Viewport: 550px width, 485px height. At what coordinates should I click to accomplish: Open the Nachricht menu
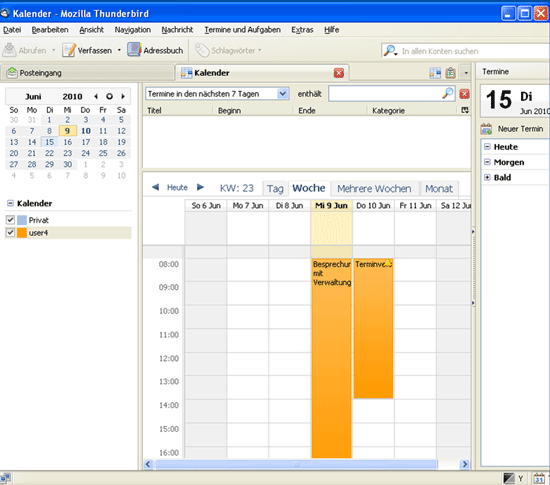177,30
